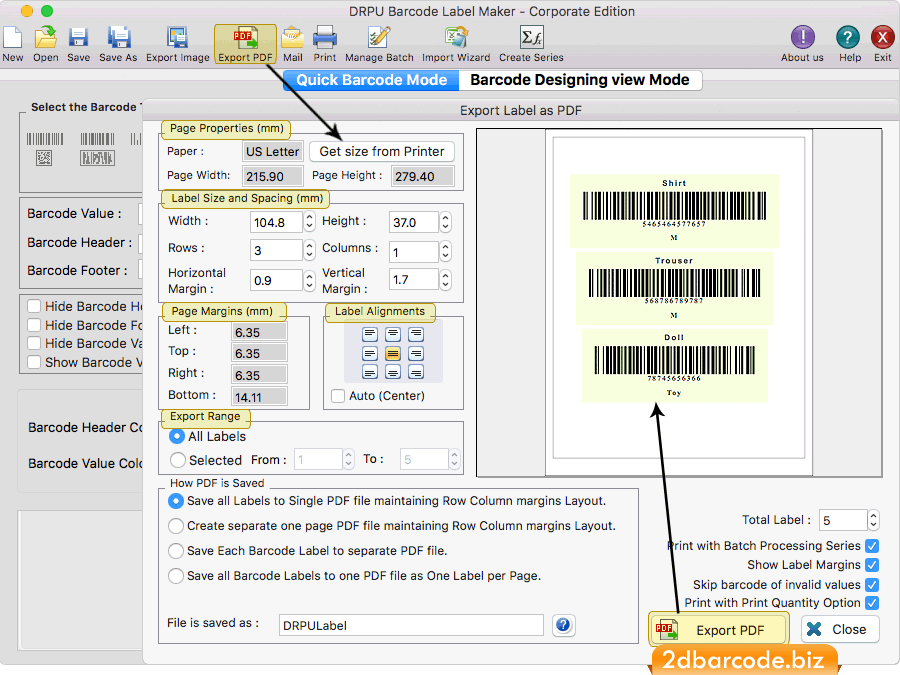Select bottom-center label alignment

point(393,373)
